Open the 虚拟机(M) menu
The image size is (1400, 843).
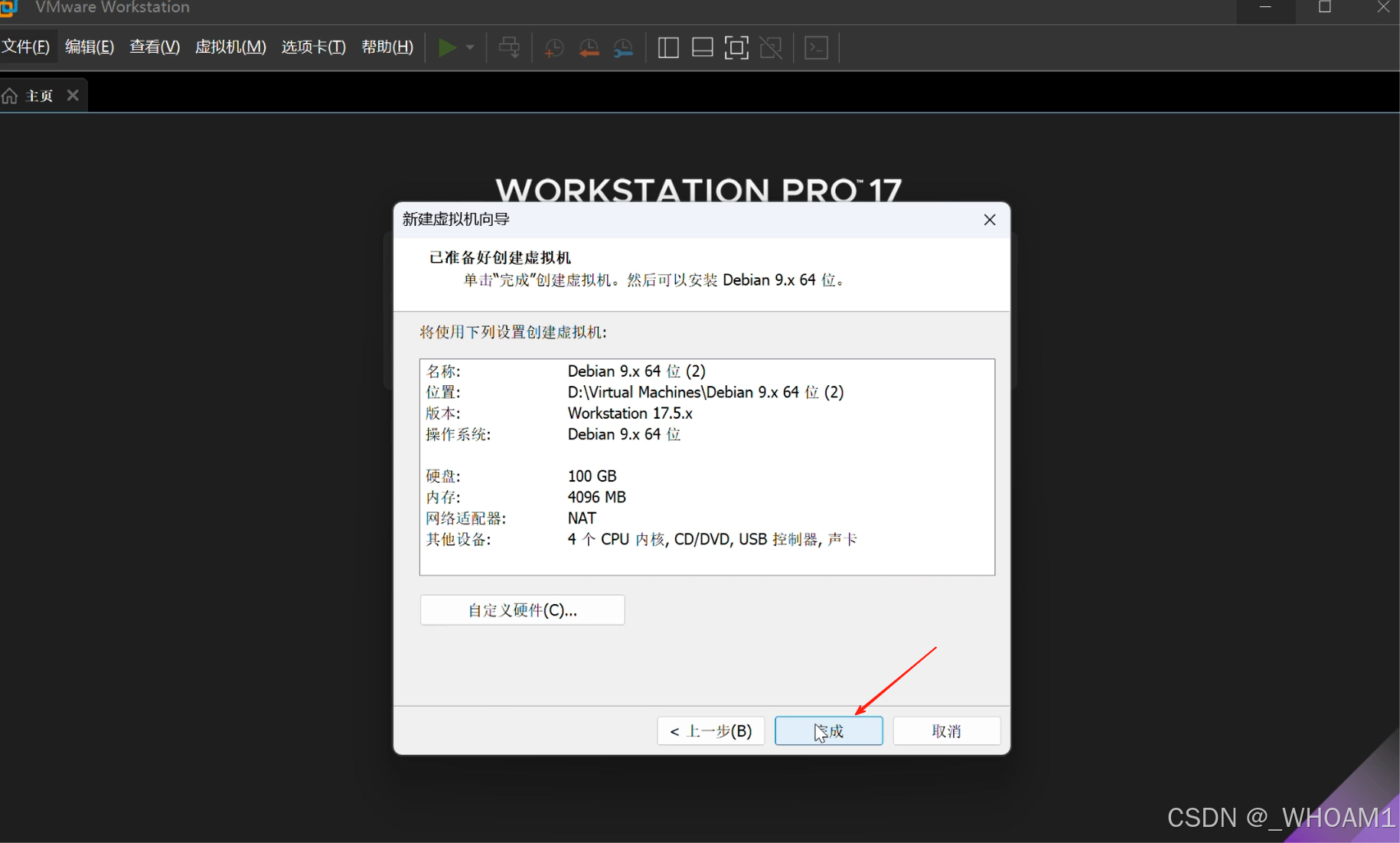[230, 47]
